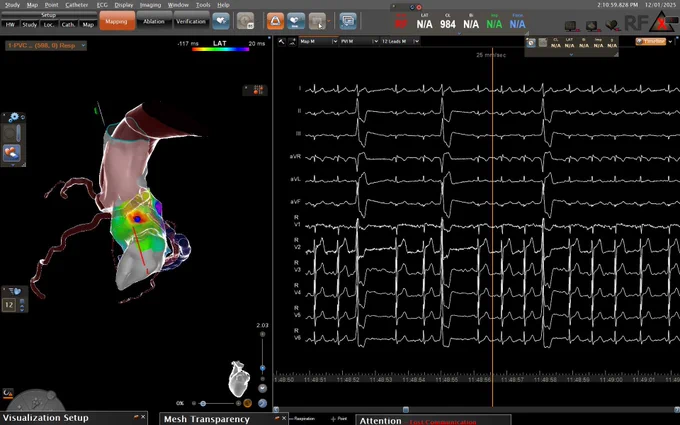Click the blue heart map toolbar icon
Image resolution: width=680 pixels, height=425 pixels.
pyautogui.click(x=296, y=21)
